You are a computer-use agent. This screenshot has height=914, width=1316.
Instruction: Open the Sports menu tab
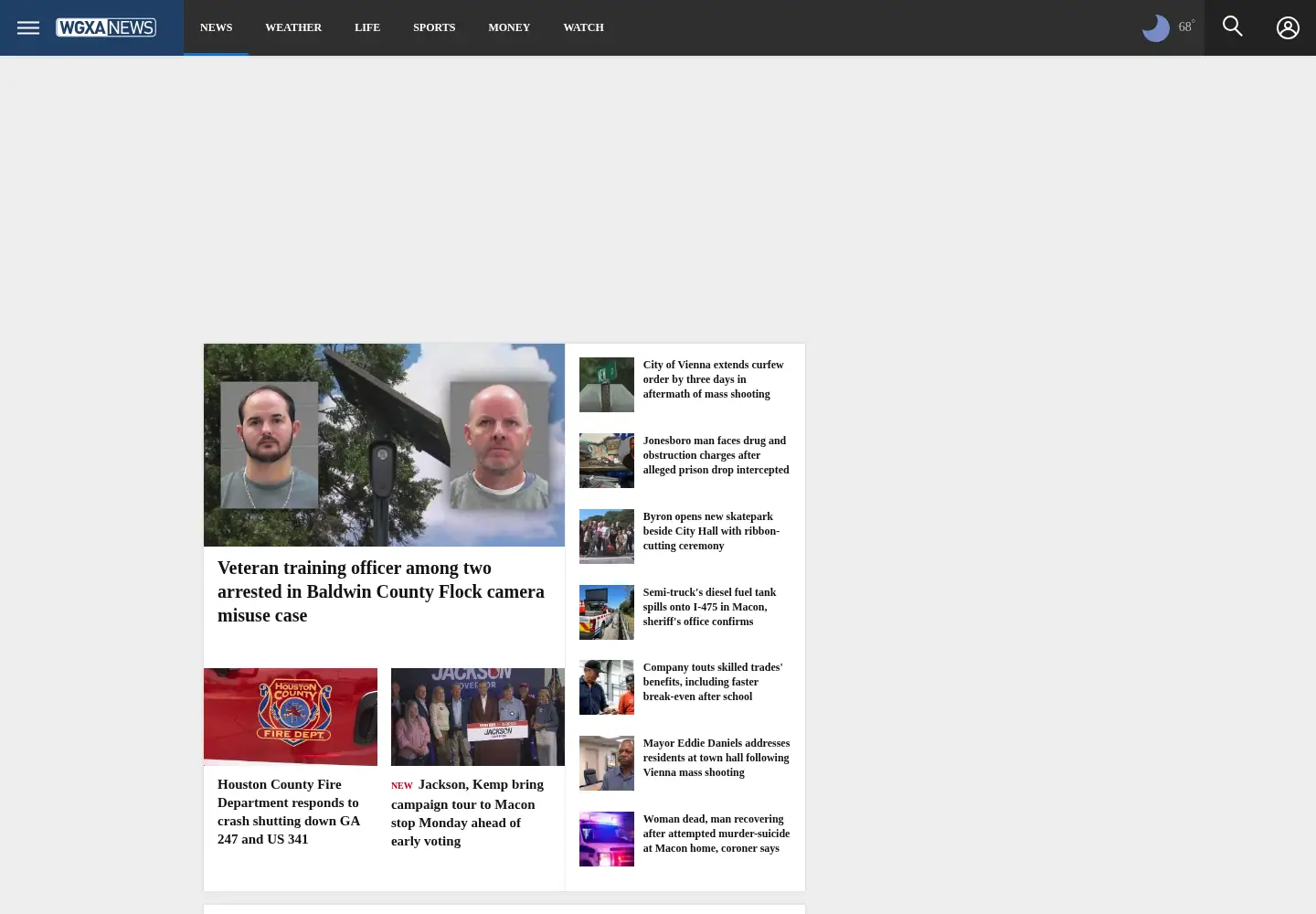tap(434, 27)
